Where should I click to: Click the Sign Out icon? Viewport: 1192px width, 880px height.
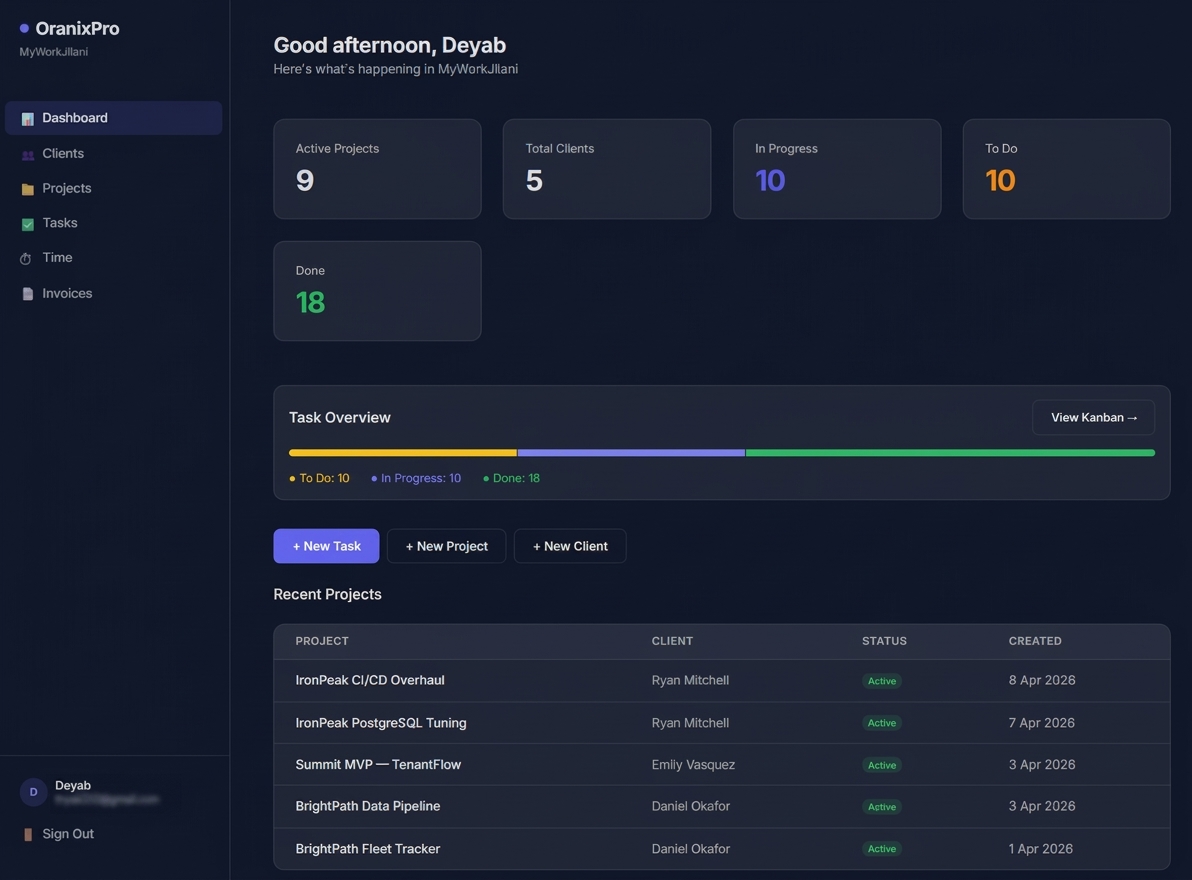point(27,833)
